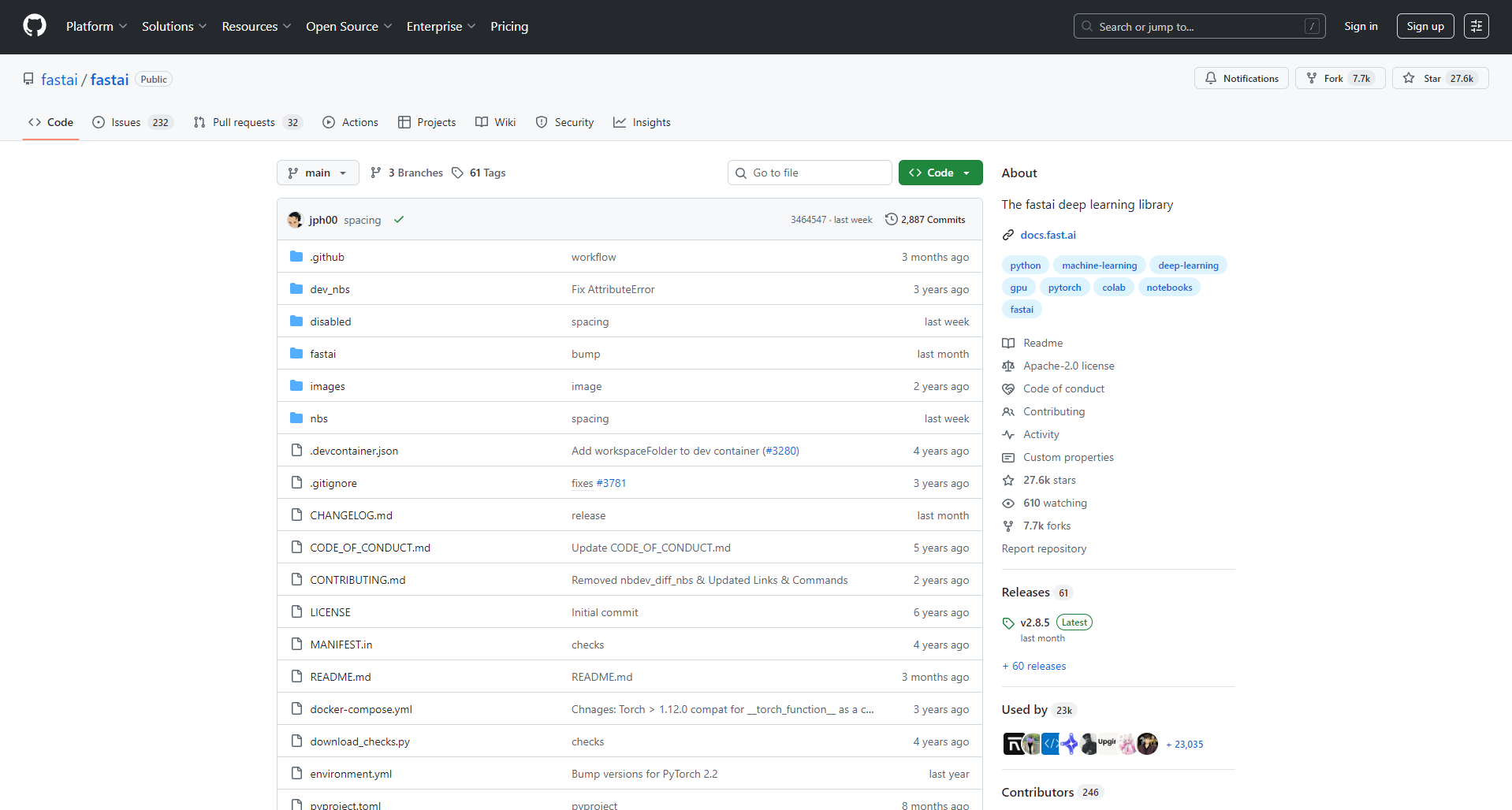Open the 61 Tags list

479,173
